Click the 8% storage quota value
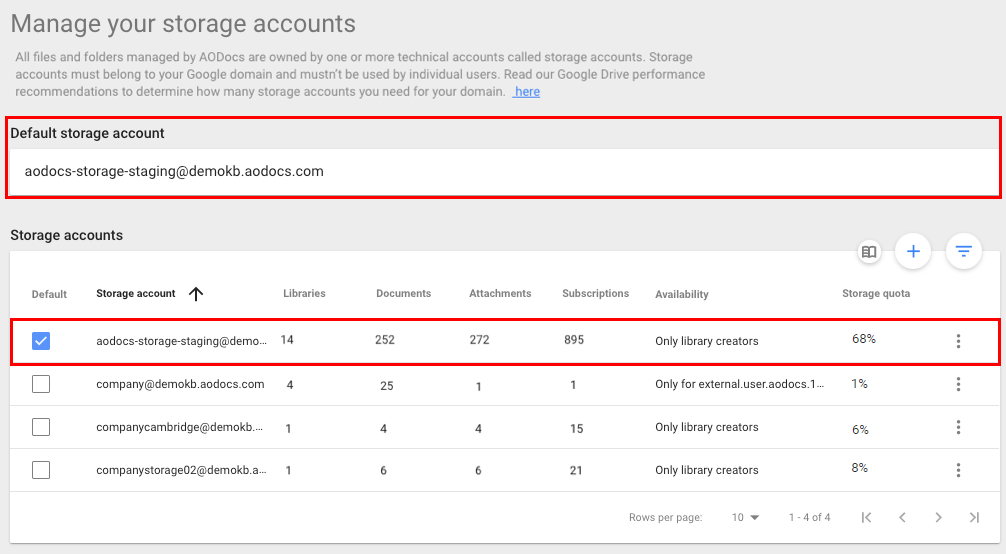The height and width of the screenshot is (554, 1006). 860,468
